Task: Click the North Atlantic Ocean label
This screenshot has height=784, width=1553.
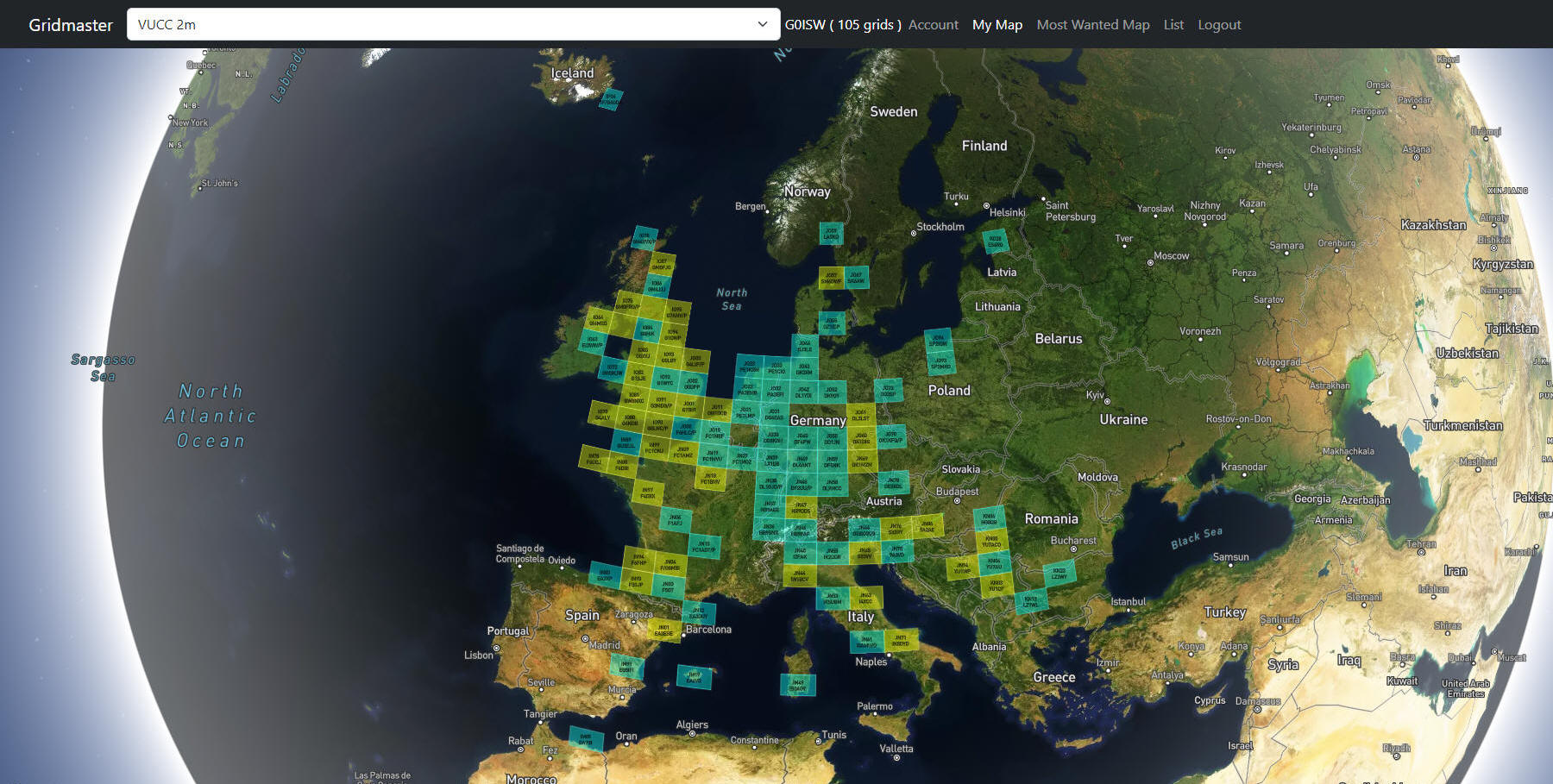Action: click(x=211, y=417)
